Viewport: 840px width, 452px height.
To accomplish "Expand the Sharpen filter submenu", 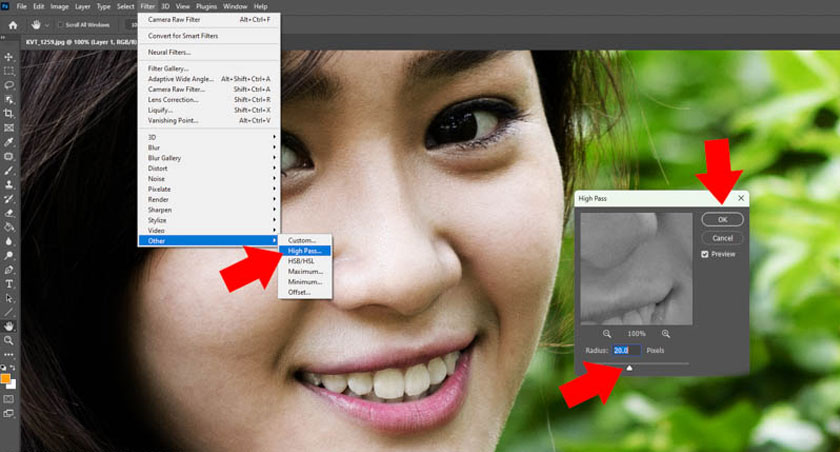I will (208, 210).
